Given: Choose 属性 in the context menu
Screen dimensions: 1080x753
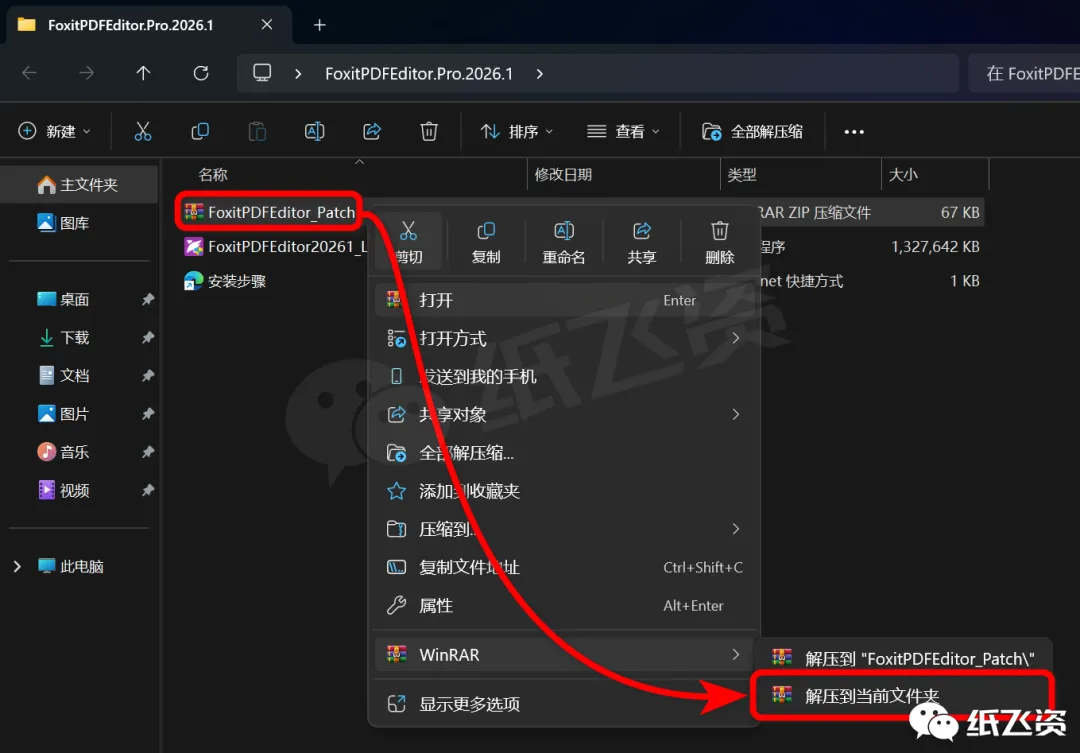Looking at the screenshot, I should pyautogui.click(x=564, y=606).
